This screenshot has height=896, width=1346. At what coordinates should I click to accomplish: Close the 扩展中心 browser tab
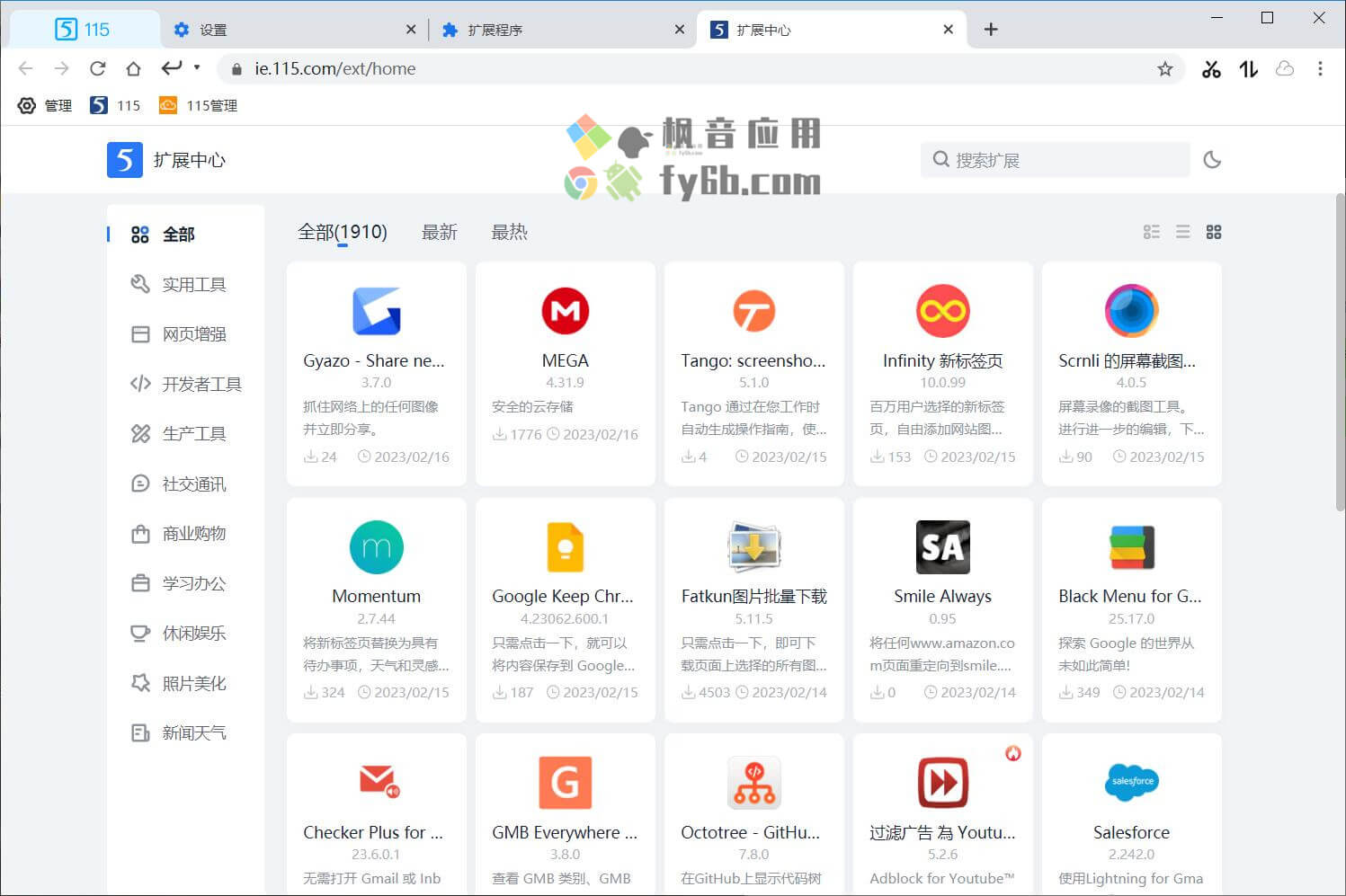tap(948, 30)
